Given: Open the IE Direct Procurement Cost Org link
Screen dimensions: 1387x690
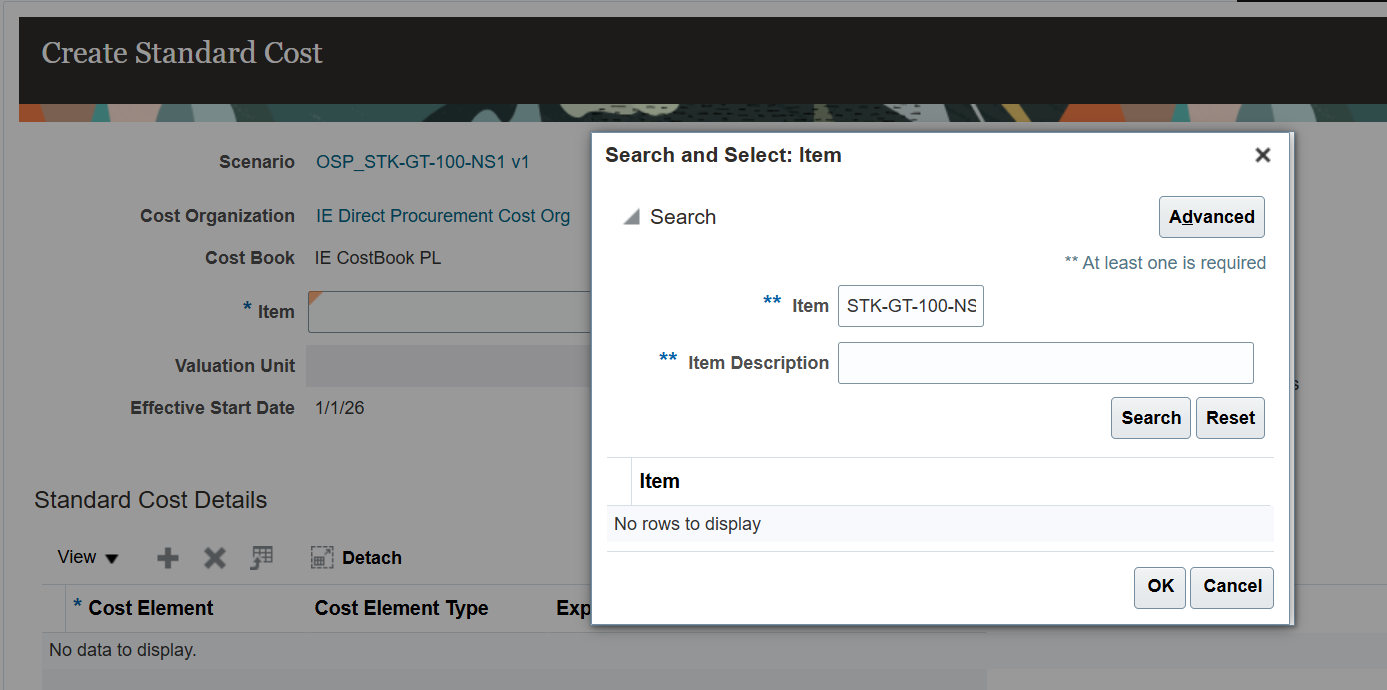Looking at the screenshot, I should (x=443, y=216).
